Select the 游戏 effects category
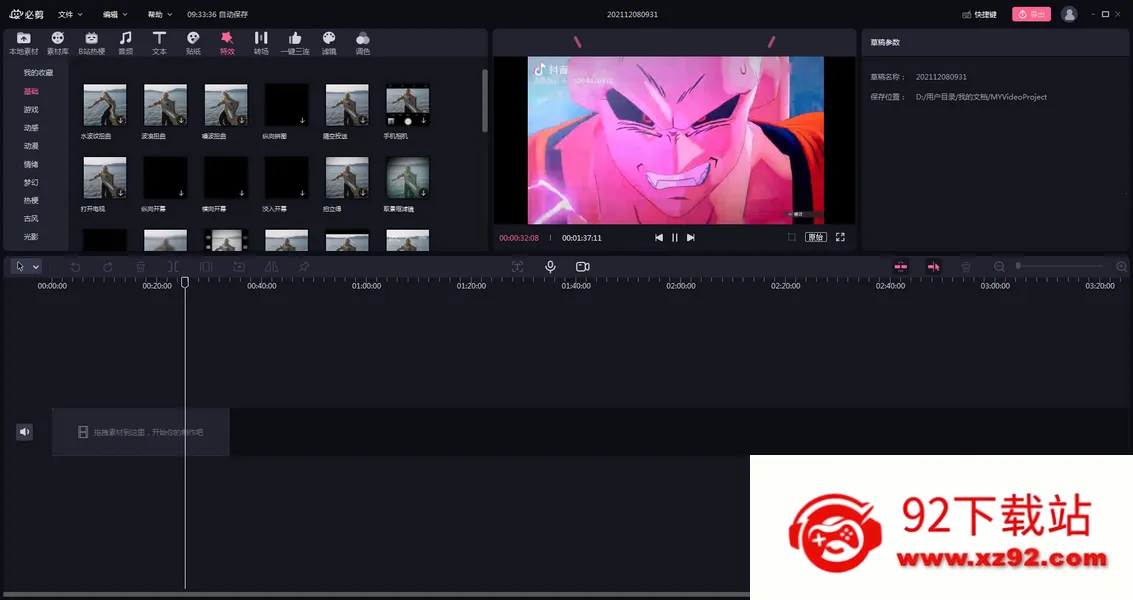This screenshot has height=600, width=1133. pyautogui.click(x=31, y=109)
